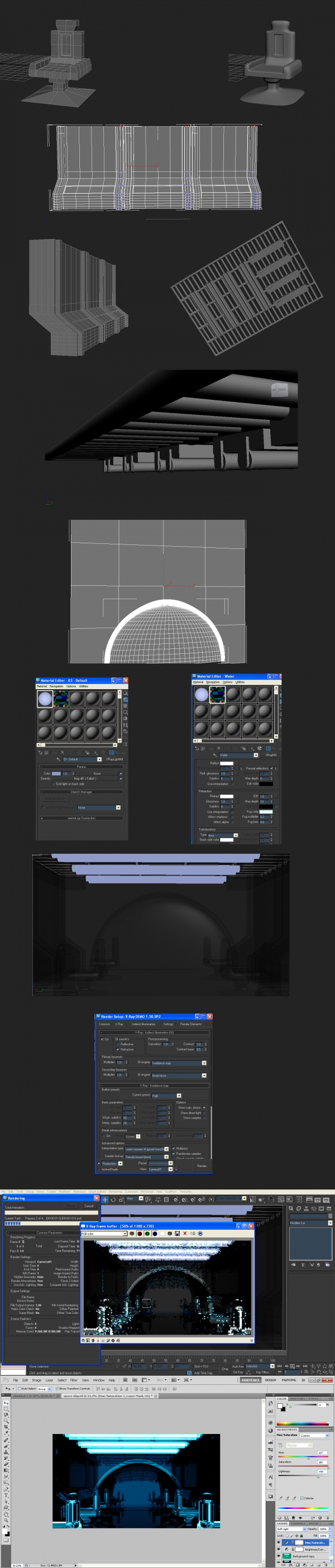Click Get Material icon in 03 - Default editor

tap(41, 753)
